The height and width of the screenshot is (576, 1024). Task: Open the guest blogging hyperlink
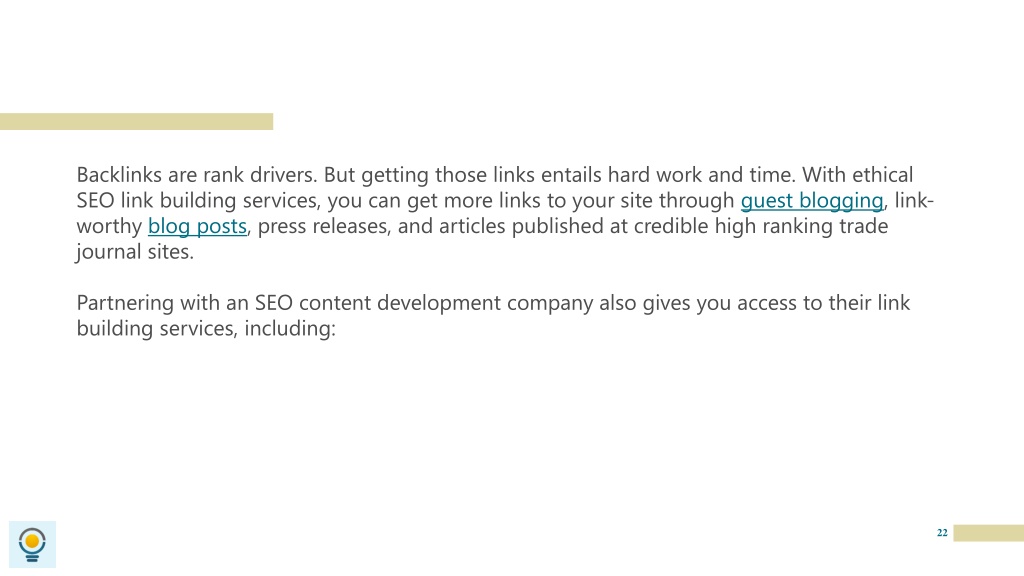[812, 200]
